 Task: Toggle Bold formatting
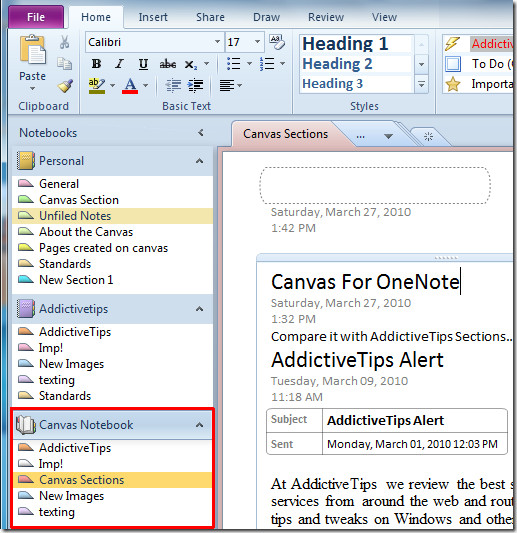tap(97, 64)
